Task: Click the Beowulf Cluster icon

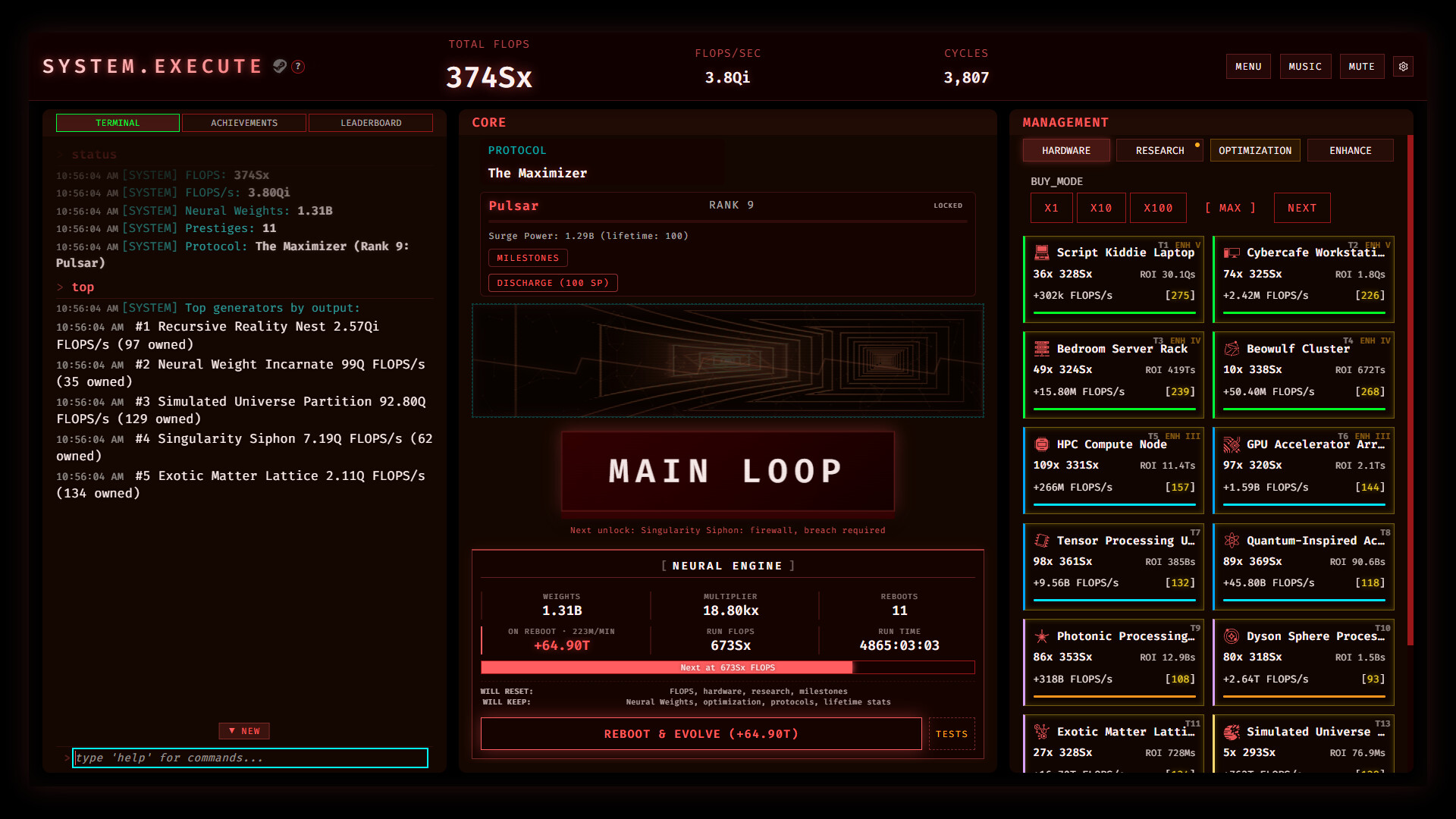Action: point(1232,349)
